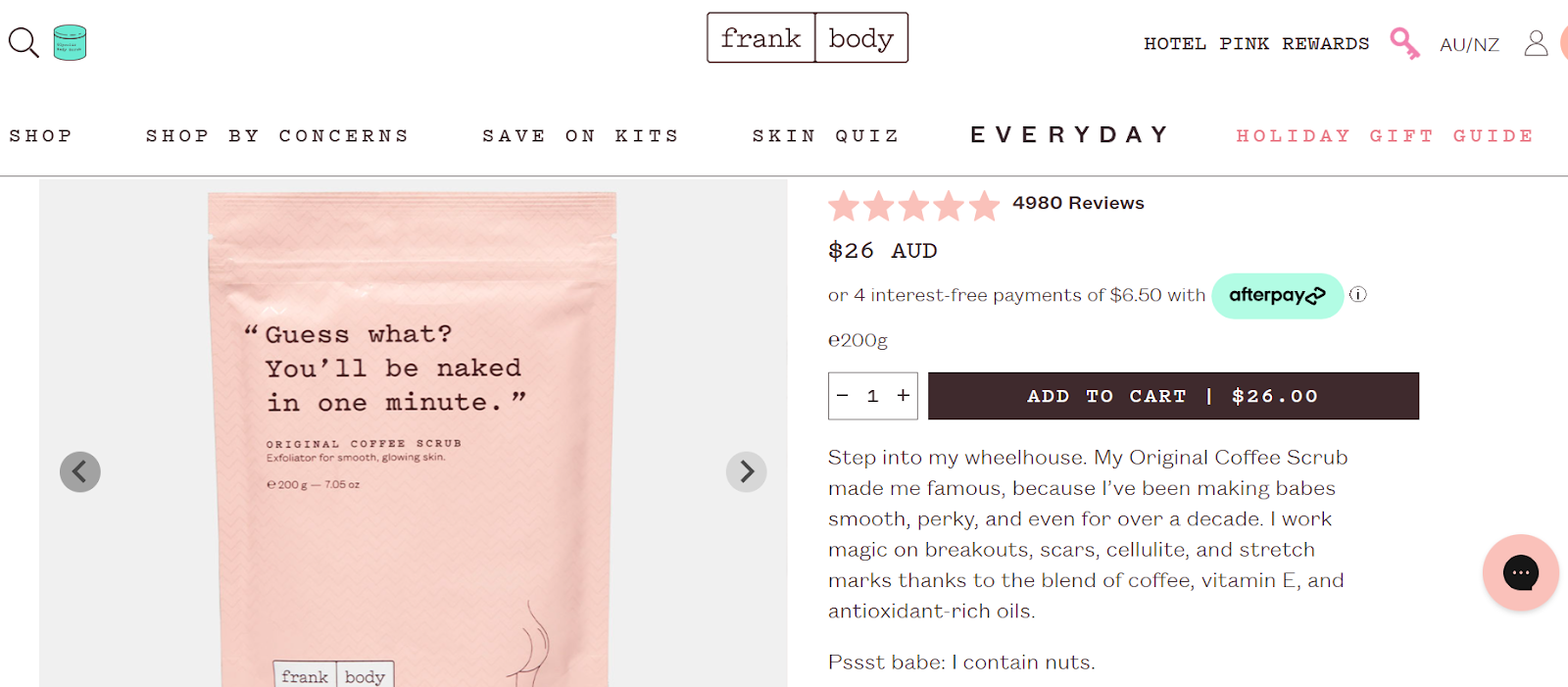This screenshot has height=687, width=1568.
Task: Open the EVERYDAY navigation item
Action: (1068, 134)
